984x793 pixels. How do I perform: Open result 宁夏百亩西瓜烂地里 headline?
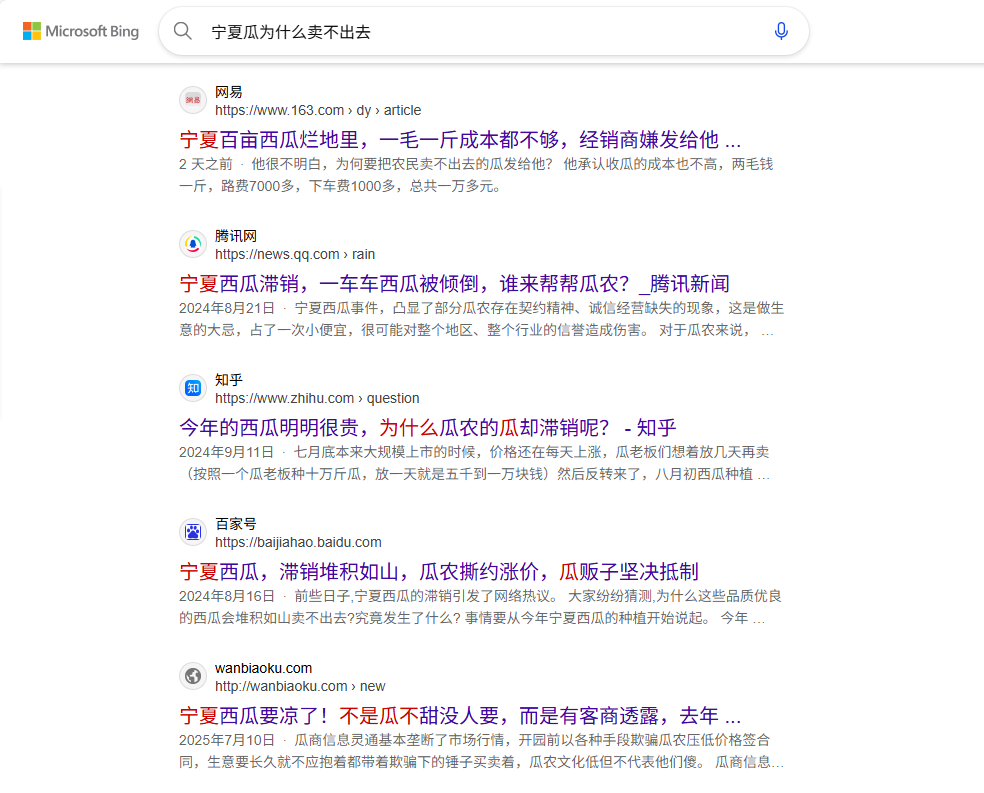coord(460,140)
